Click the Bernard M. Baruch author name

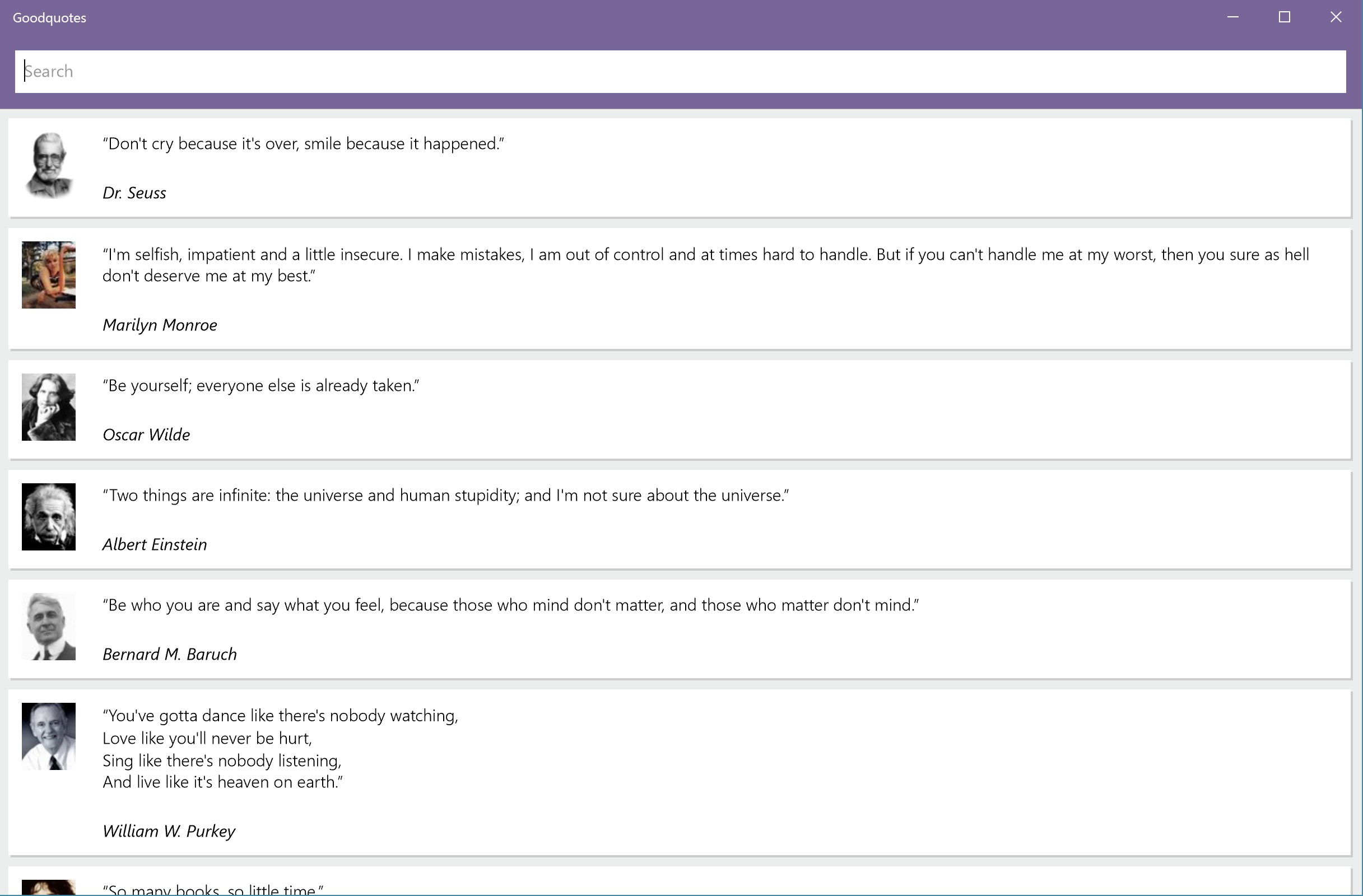point(170,655)
